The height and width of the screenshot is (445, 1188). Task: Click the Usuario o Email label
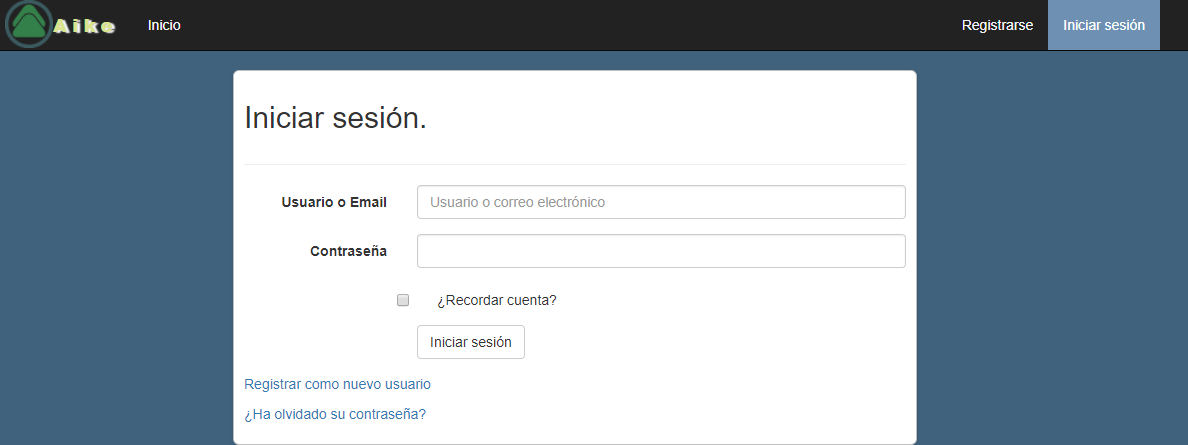(x=334, y=202)
